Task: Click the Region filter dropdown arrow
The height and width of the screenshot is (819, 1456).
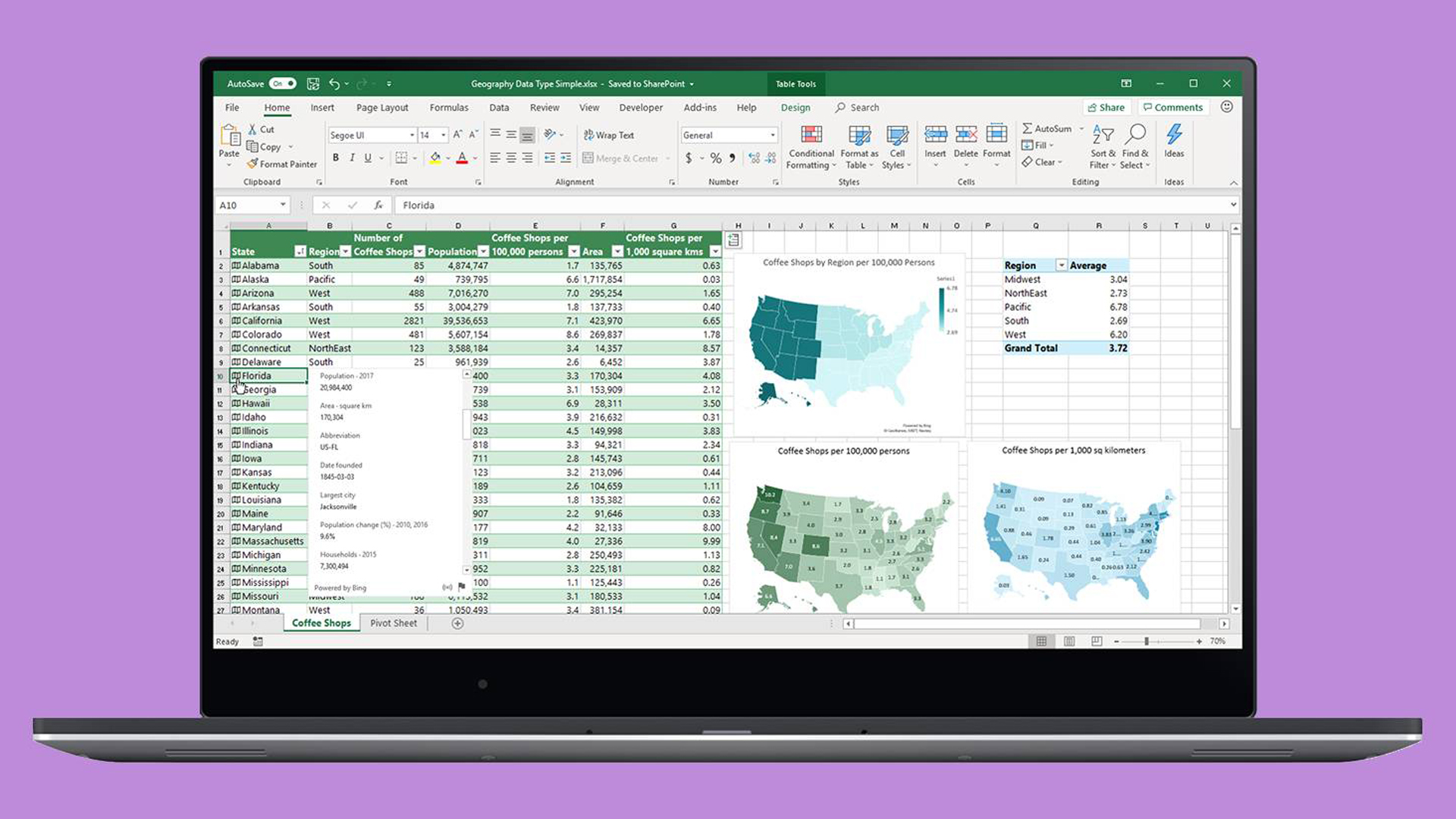Action: pos(346,251)
